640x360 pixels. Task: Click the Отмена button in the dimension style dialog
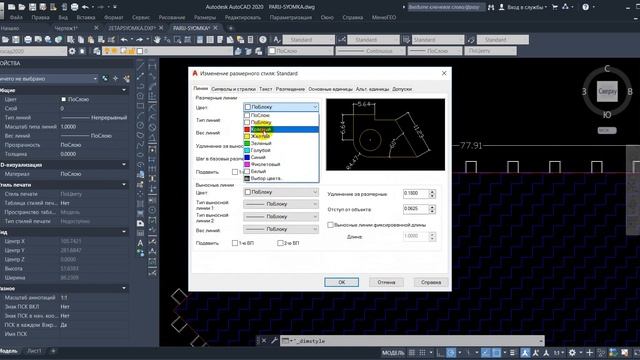coord(386,282)
